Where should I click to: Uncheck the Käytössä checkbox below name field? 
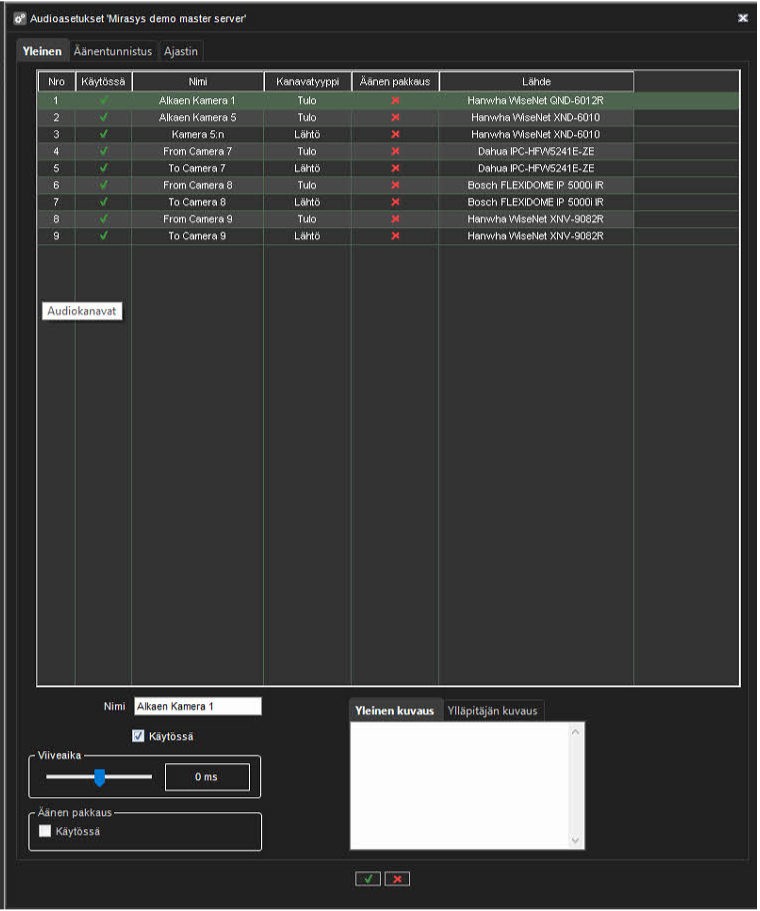[x=139, y=737]
